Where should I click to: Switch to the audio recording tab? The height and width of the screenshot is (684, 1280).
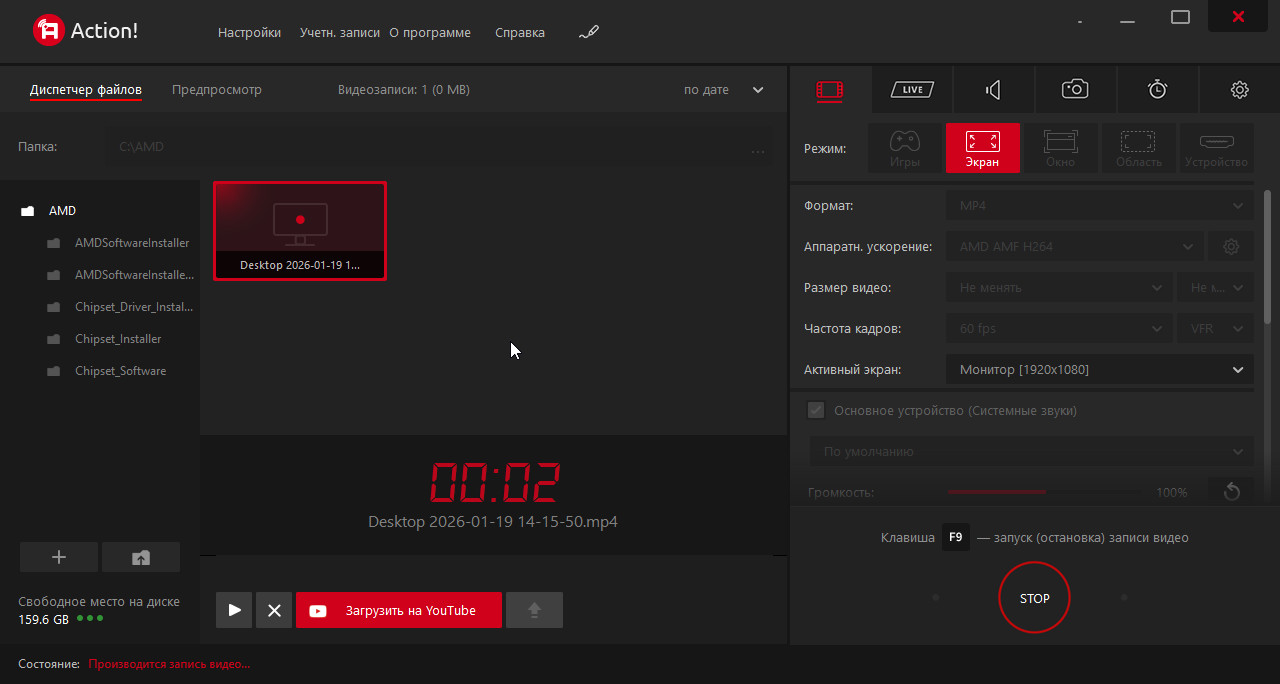click(x=993, y=90)
